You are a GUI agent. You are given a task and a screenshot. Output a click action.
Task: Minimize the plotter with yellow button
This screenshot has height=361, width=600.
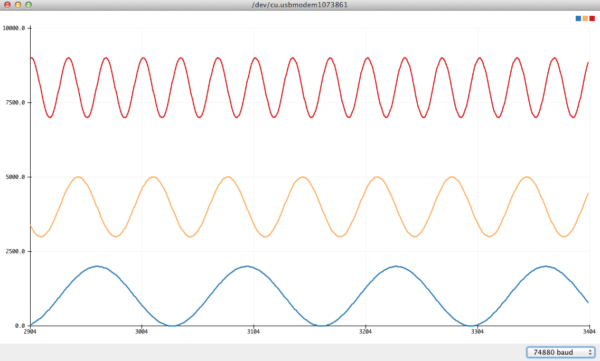point(18,5)
